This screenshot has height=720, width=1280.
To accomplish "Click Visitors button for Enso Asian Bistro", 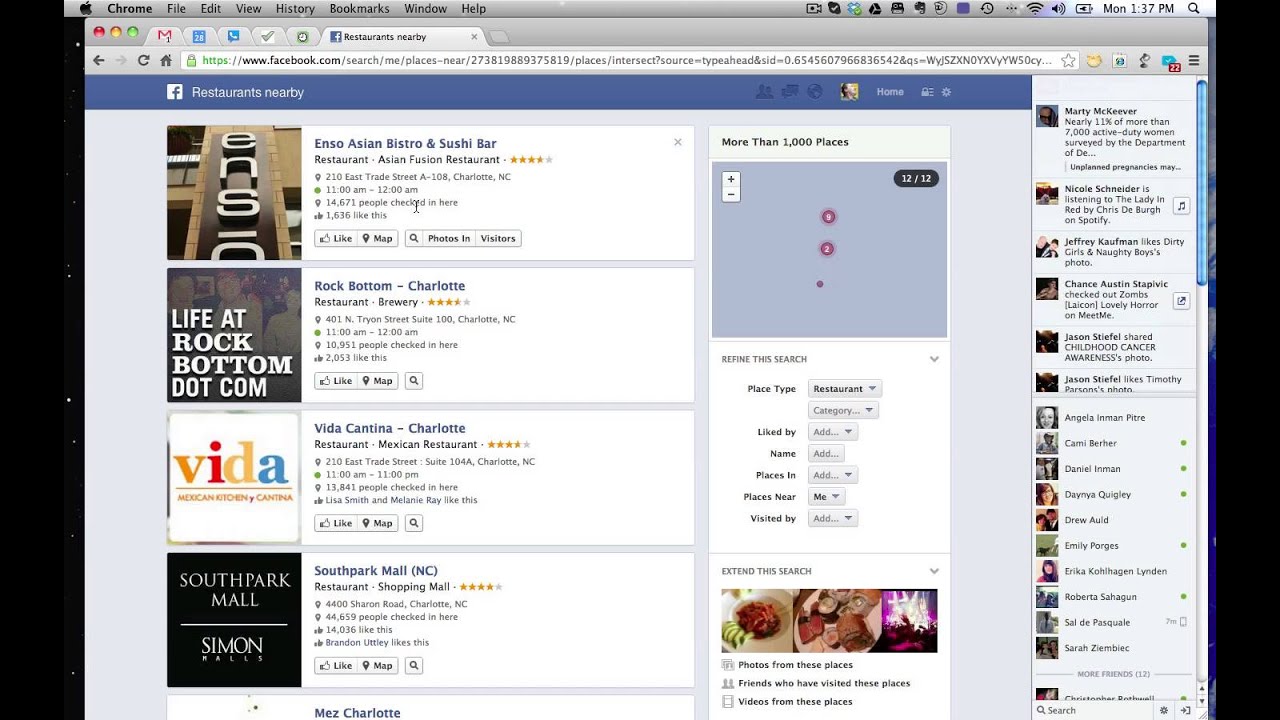I will [497, 238].
